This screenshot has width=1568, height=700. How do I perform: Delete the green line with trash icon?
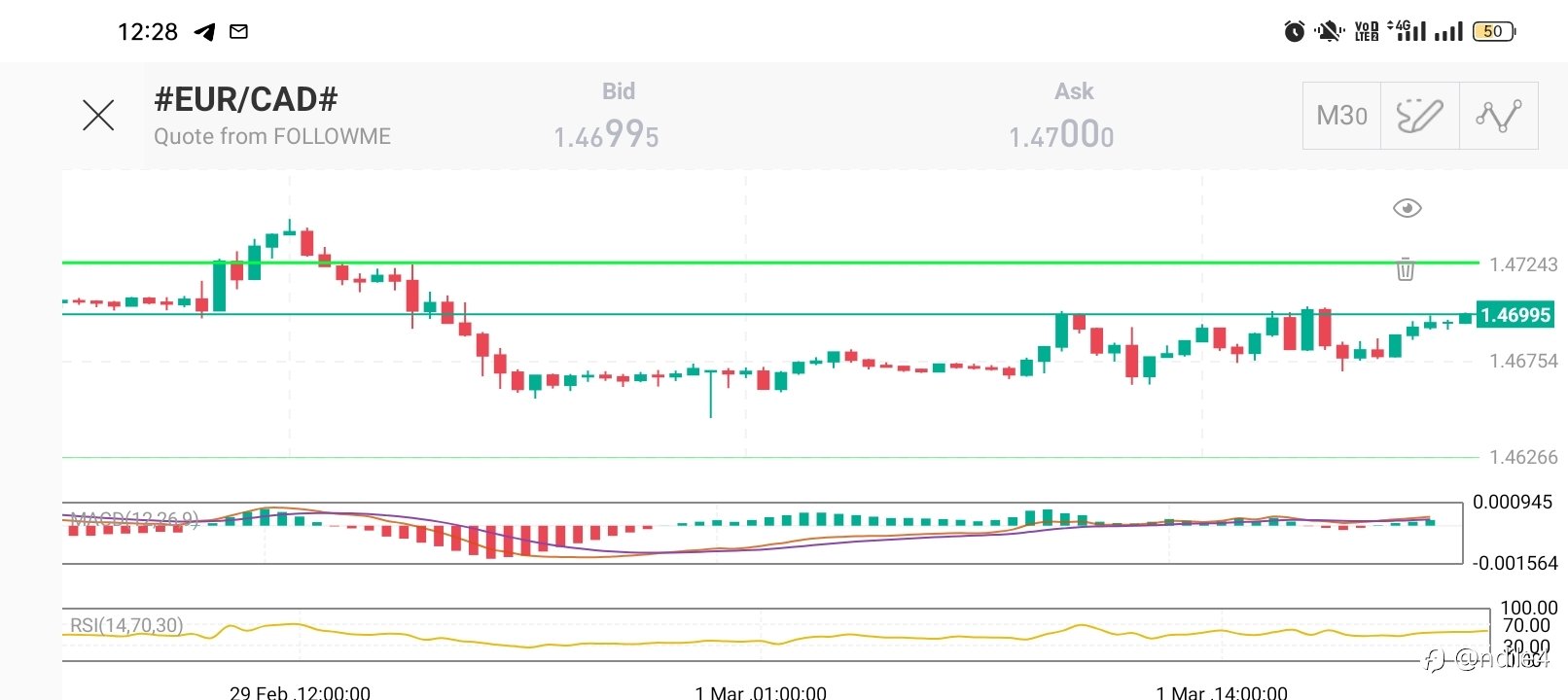[1405, 268]
